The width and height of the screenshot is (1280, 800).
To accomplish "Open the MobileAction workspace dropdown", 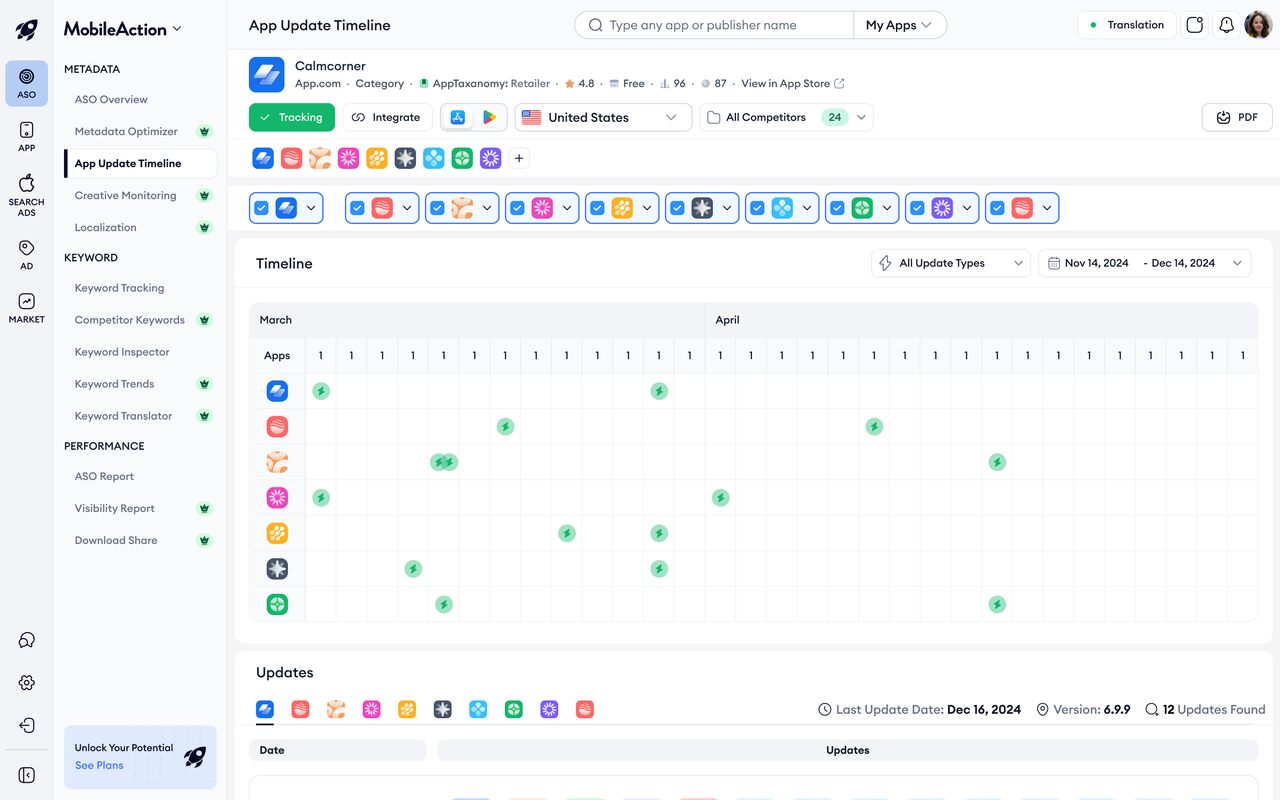I will click(123, 29).
